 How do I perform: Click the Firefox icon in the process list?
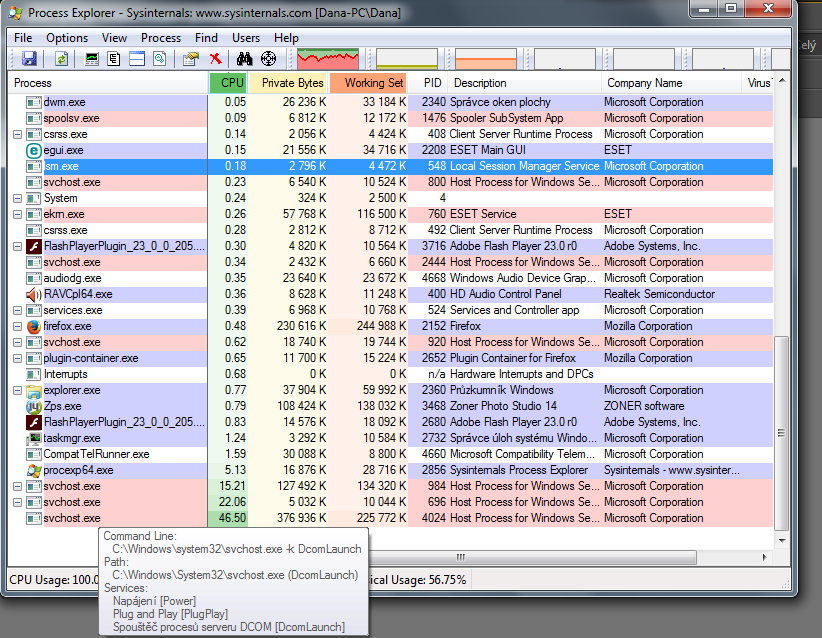(34, 326)
